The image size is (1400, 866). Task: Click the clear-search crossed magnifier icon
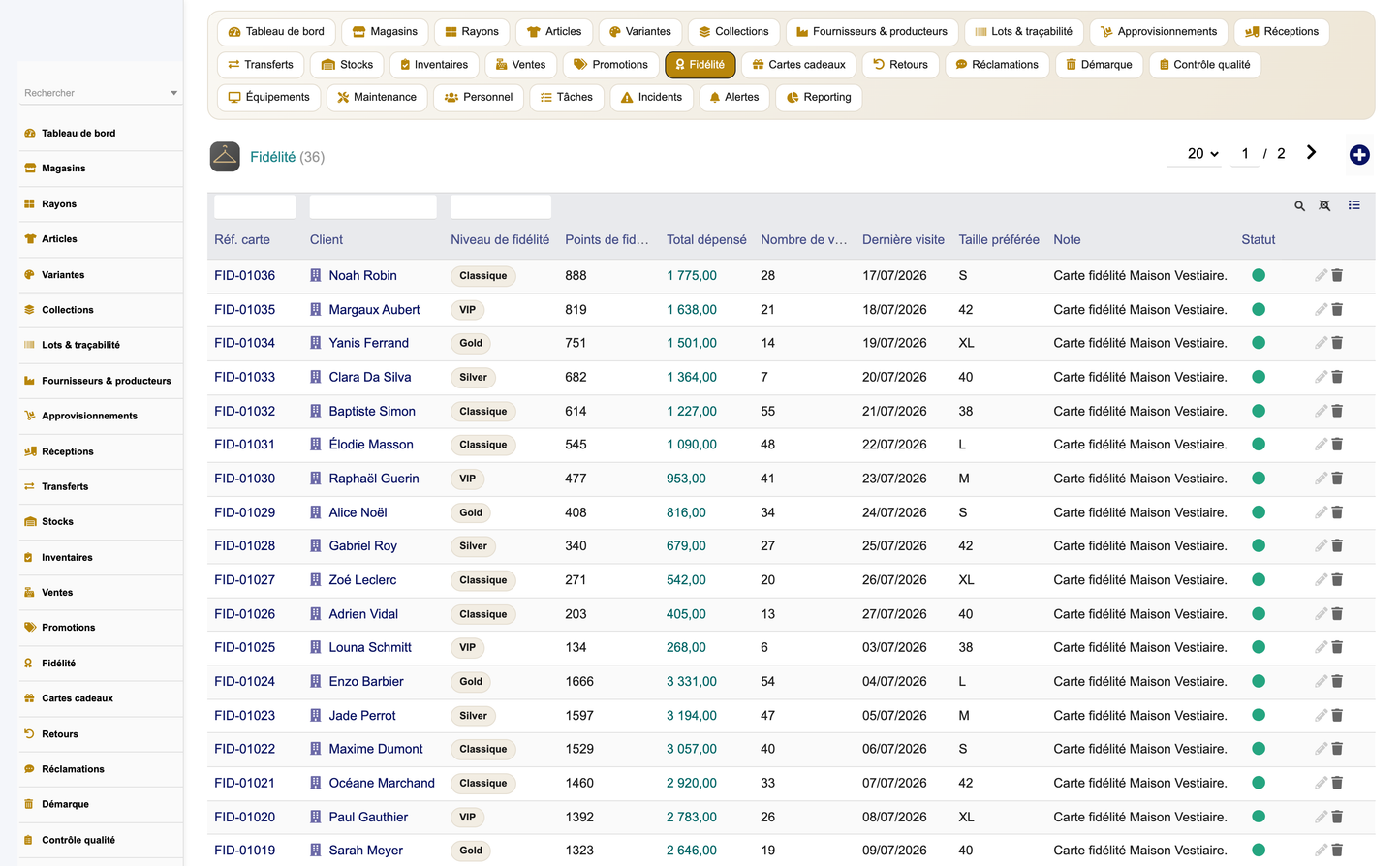coord(1325,205)
